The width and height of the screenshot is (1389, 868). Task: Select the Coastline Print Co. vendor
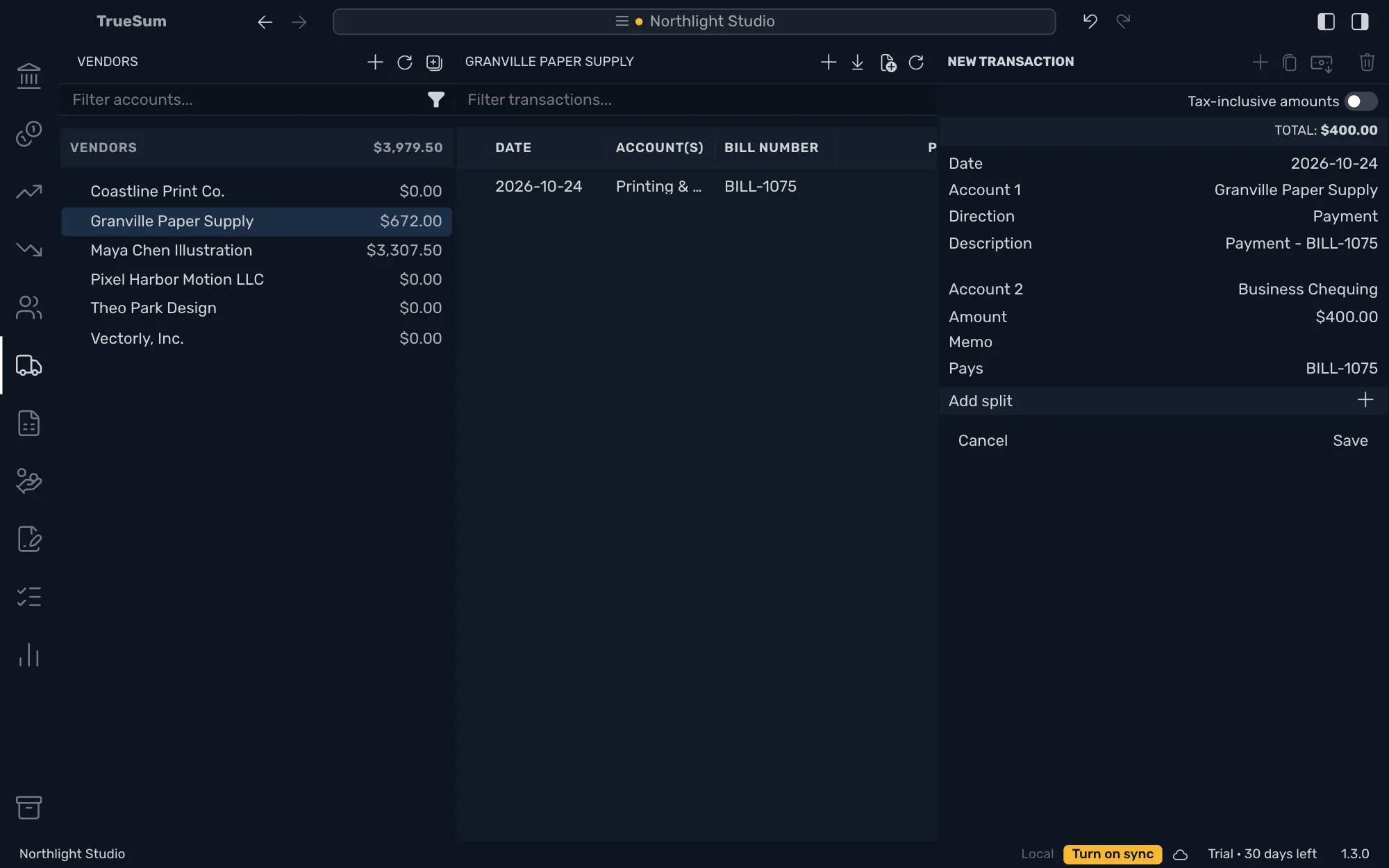pos(256,192)
